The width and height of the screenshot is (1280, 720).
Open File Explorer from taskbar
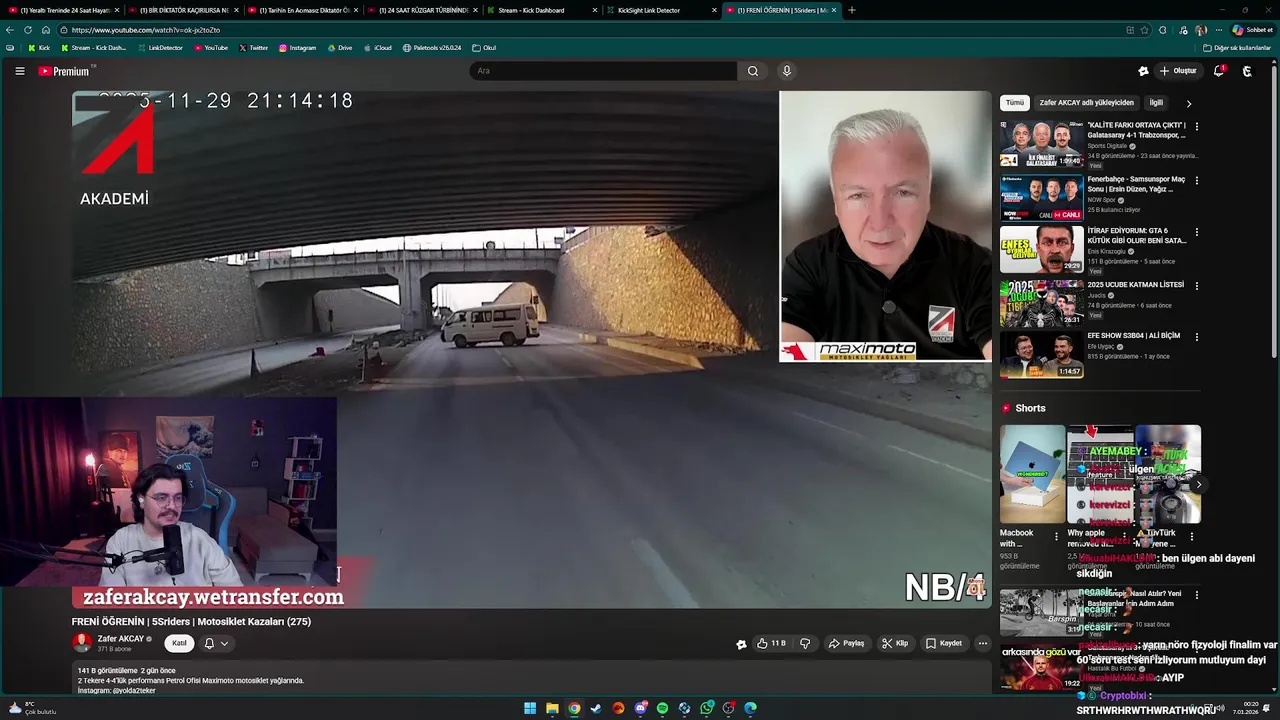[552, 708]
